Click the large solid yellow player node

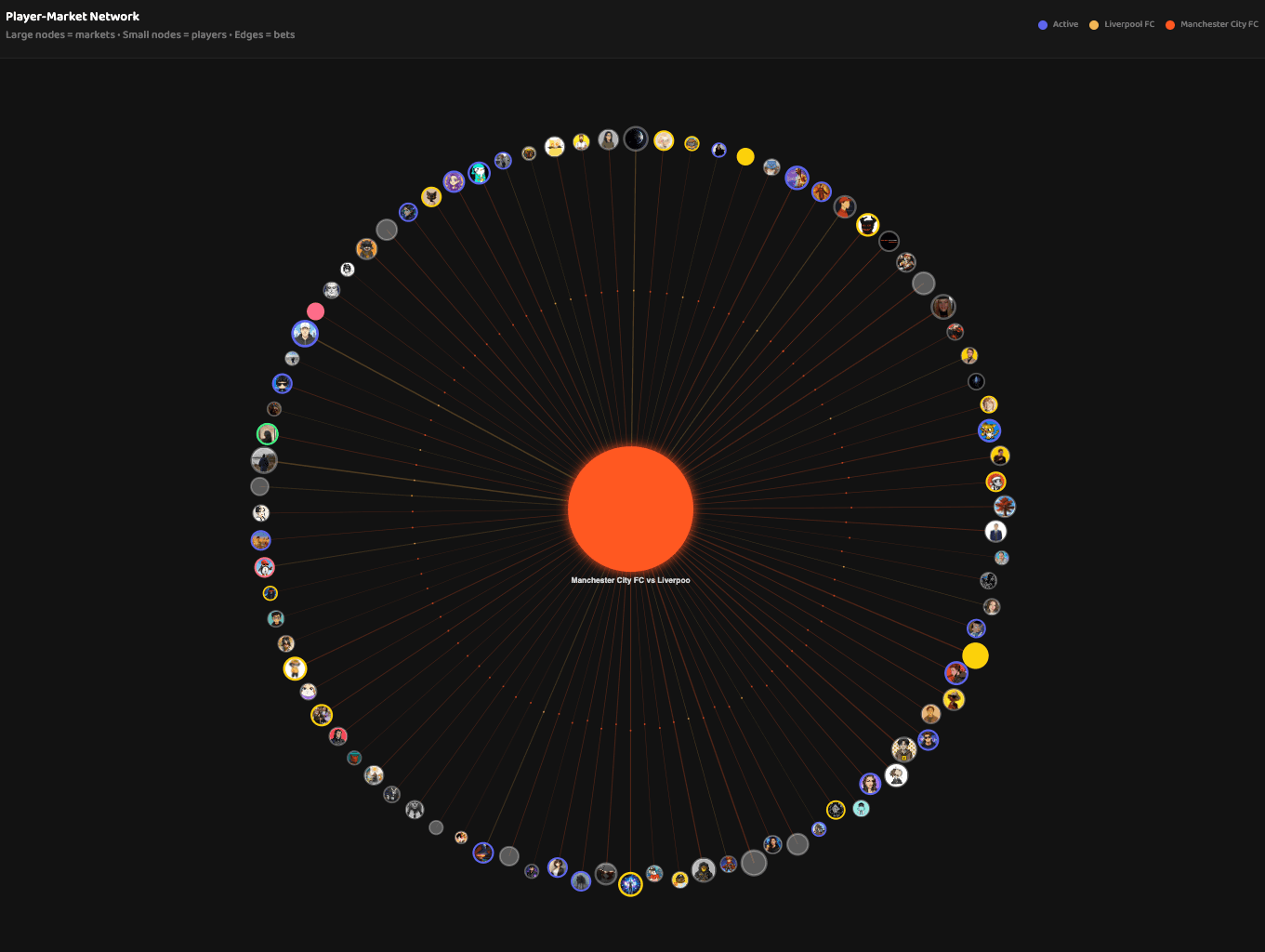point(975,655)
